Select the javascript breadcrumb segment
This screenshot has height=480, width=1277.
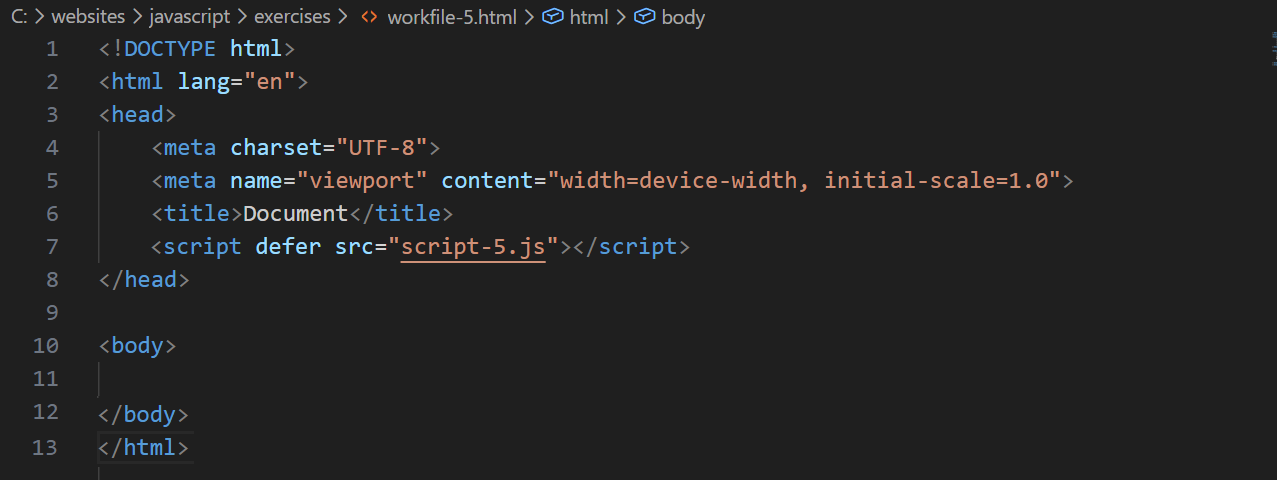pyautogui.click(x=191, y=17)
